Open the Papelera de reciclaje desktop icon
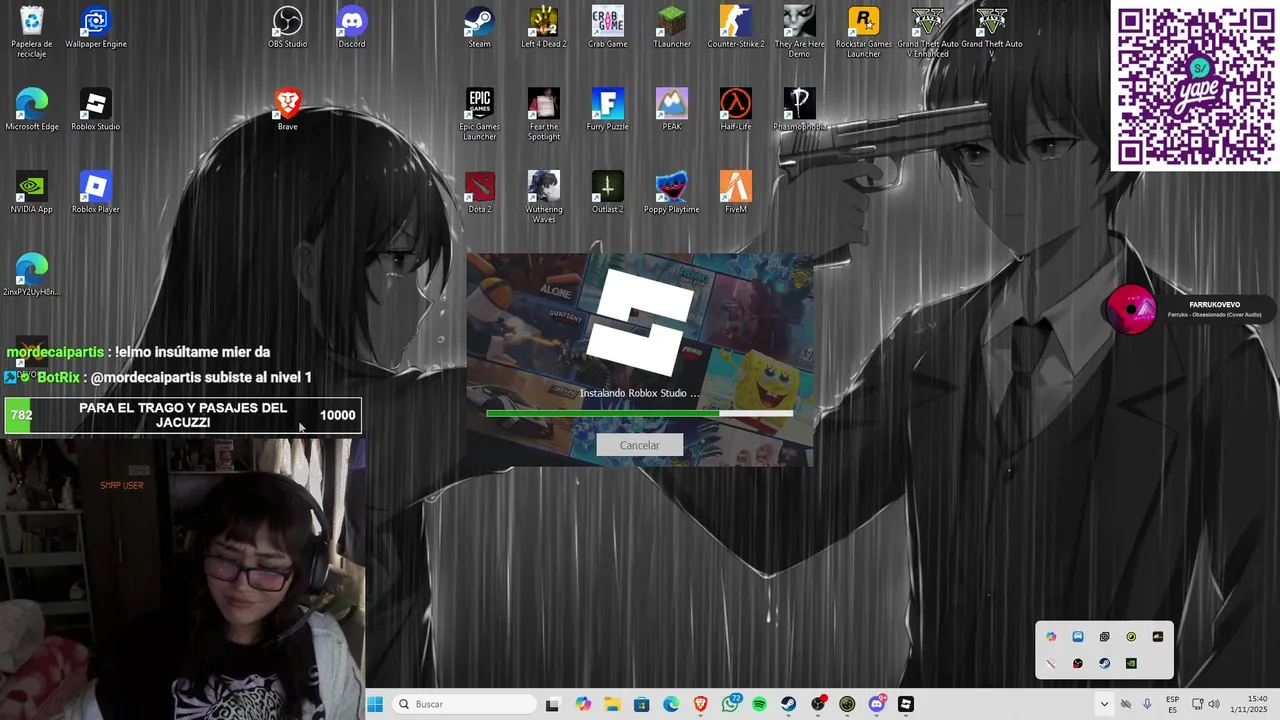Image resolution: width=1280 pixels, height=720 pixels. 32,32
